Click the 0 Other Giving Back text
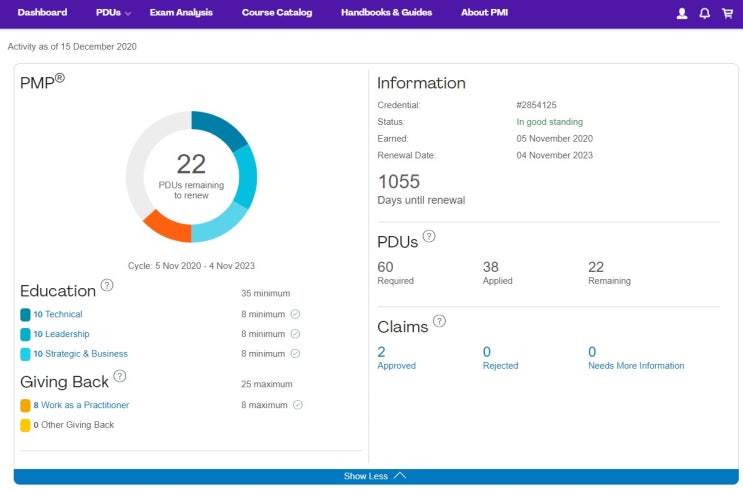Image resolution: width=743 pixels, height=490 pixels. click(x=73, y=425)
